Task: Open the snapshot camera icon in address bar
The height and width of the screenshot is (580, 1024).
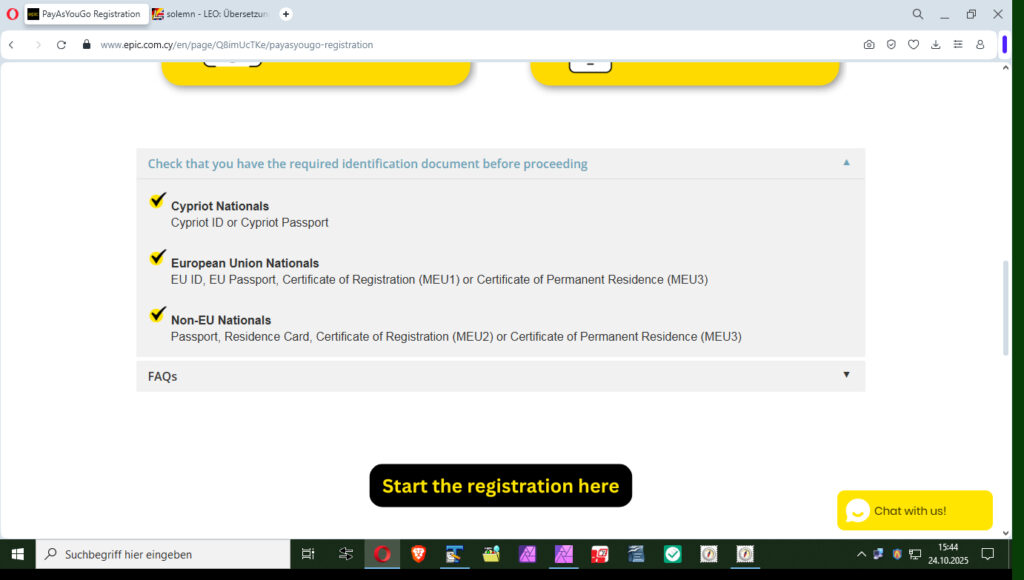Action: click(869, 45)
